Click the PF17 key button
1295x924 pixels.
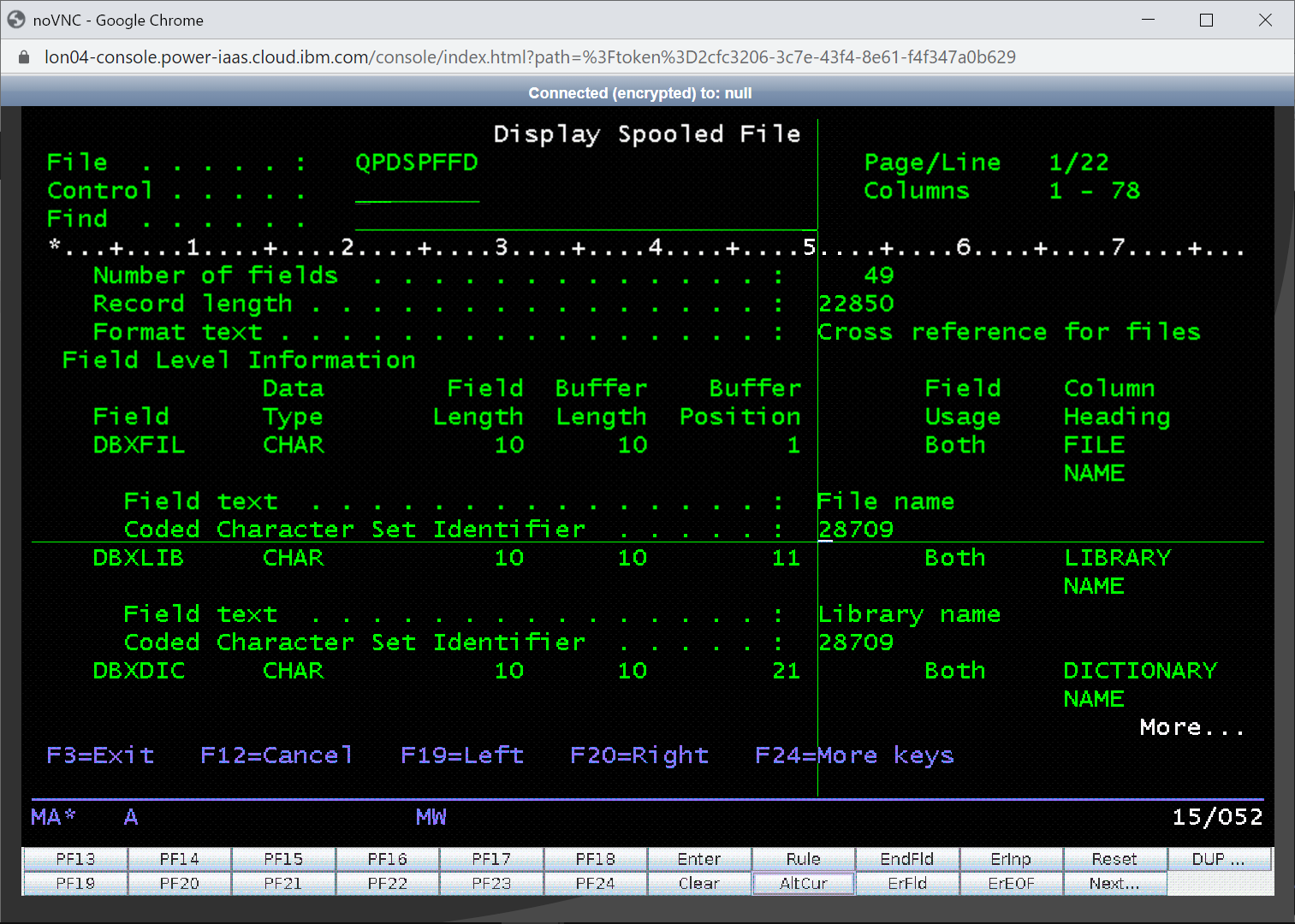click(491, 859)
